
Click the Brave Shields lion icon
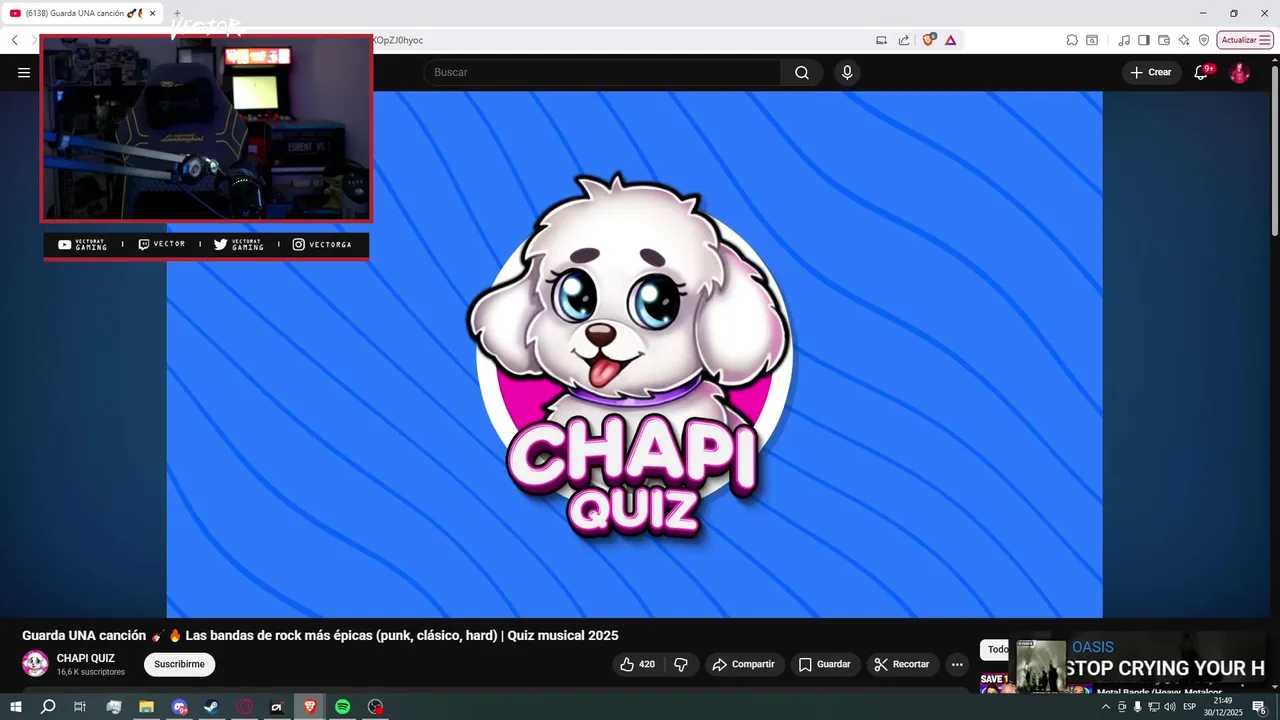tap(929, 40)
